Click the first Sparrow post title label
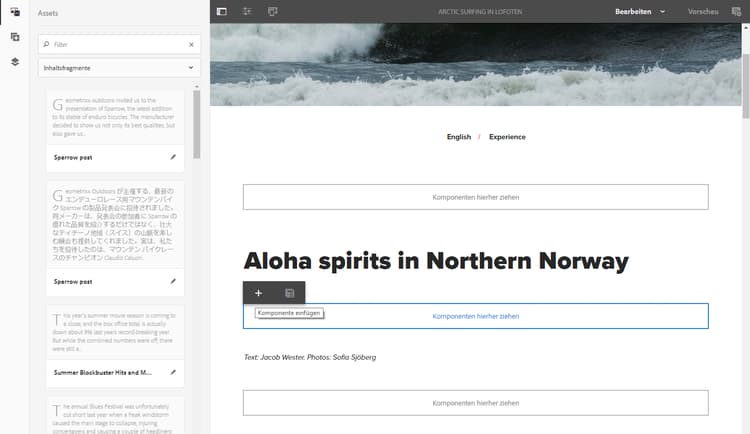750x434 pixels. tap(73, 157)
